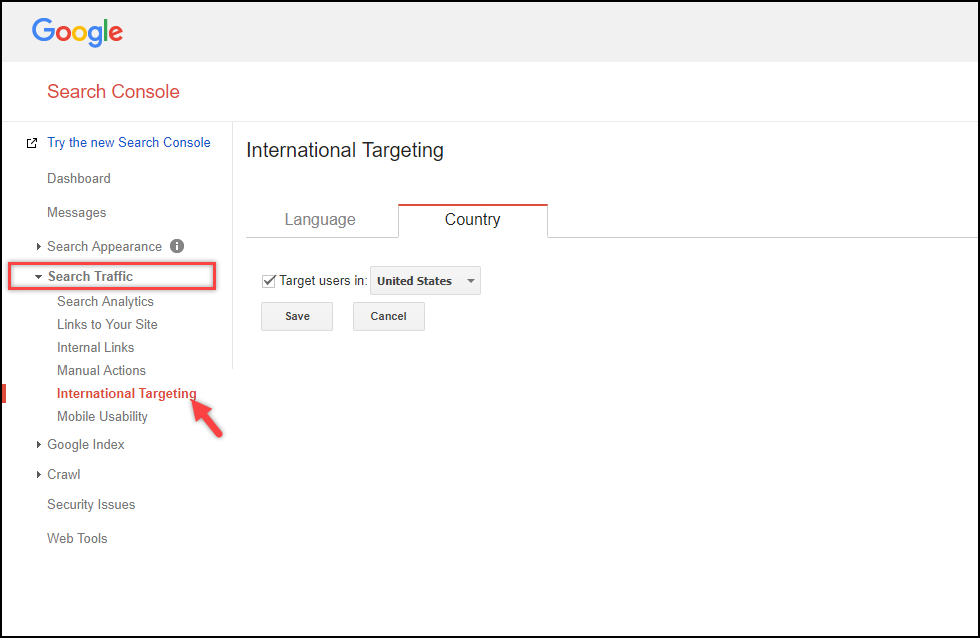
Task: Select Crawl in the sidebar
Action: coord(64,474)
